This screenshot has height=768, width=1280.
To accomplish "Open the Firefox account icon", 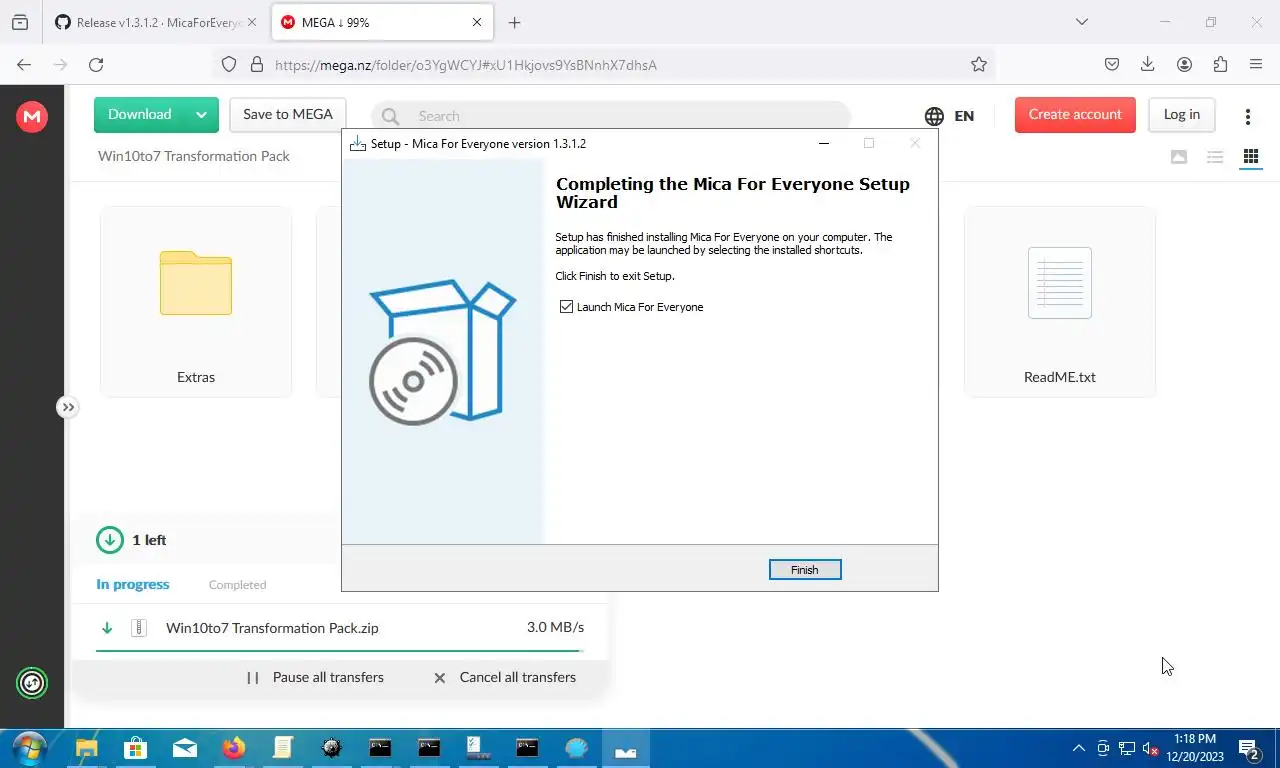I will point(1184,64).
